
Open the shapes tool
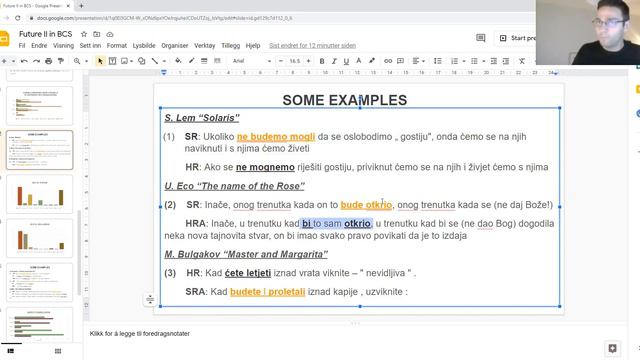click(142, 61)
